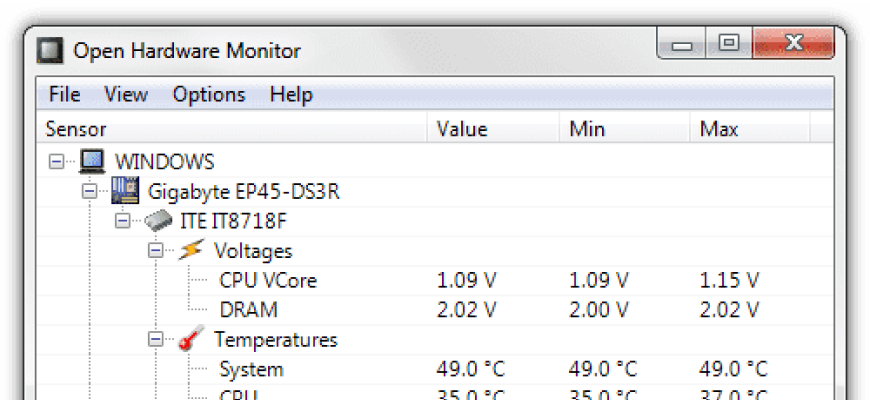Click the WINDOWS computer icon

click(92, 161)
